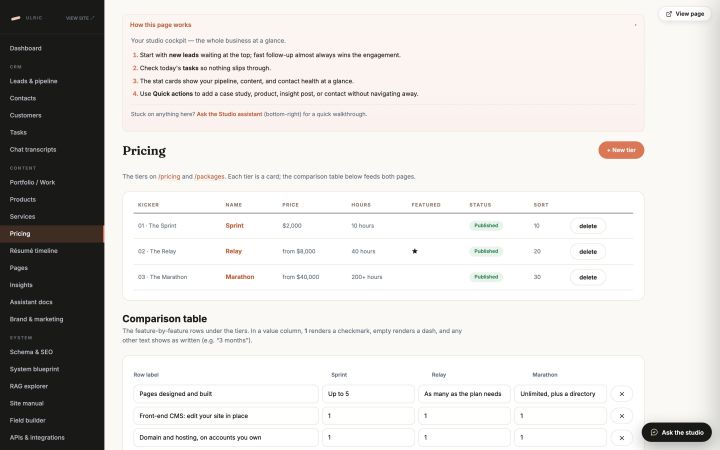Edit Marathon value for Front-end CMS row
Image resolution: width=720 pixels, height=450 pixels.
click(560, 416)
